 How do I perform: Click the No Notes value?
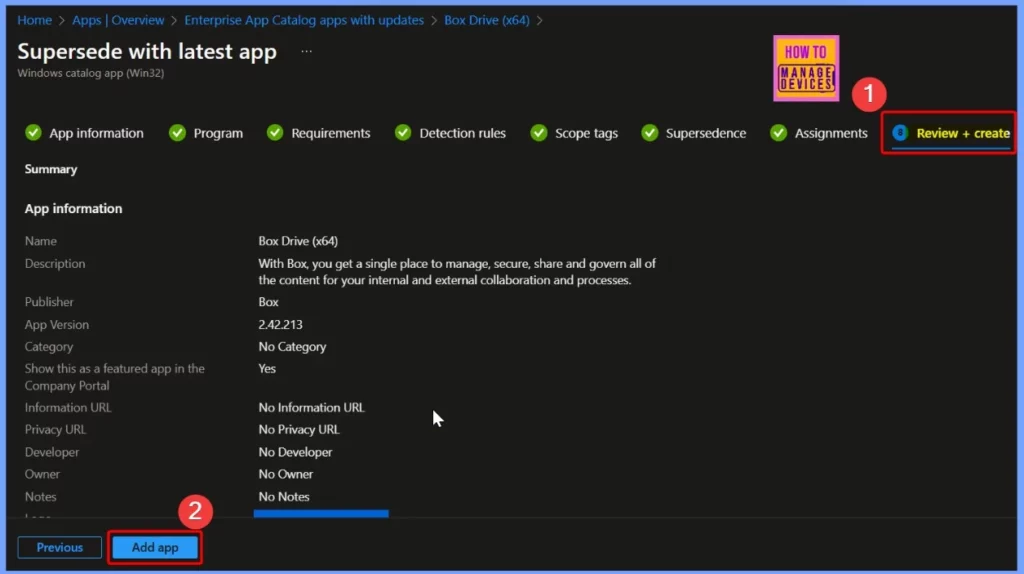pos(284,497)
